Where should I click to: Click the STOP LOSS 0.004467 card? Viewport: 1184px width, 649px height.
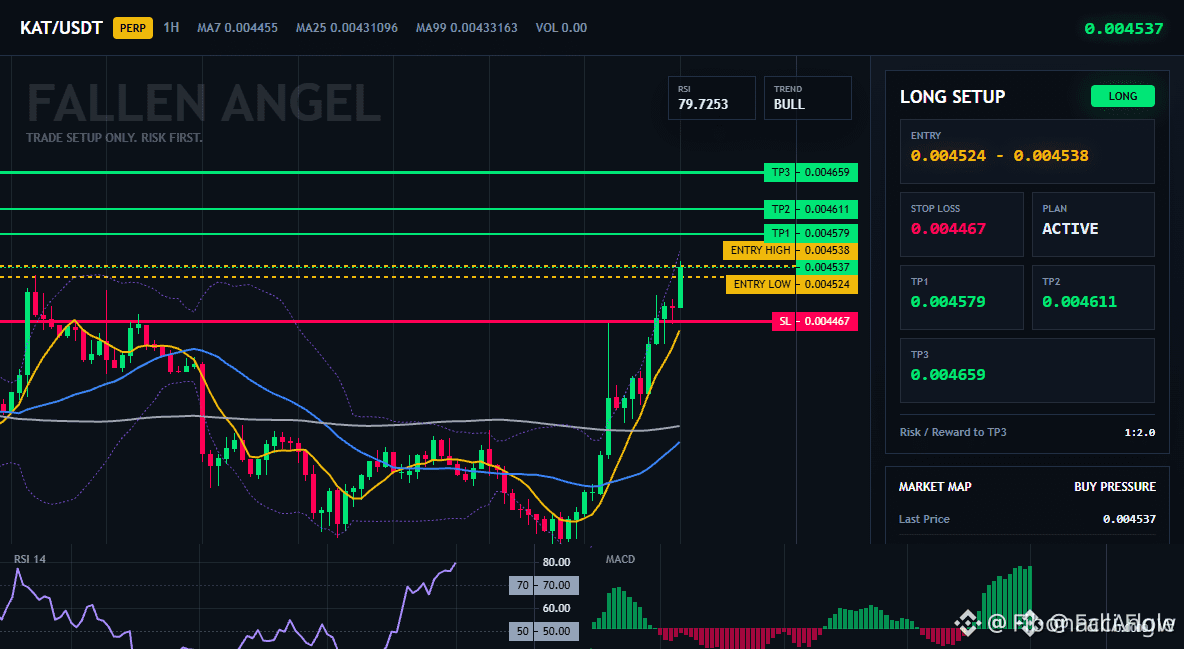(x=961, y=224)
